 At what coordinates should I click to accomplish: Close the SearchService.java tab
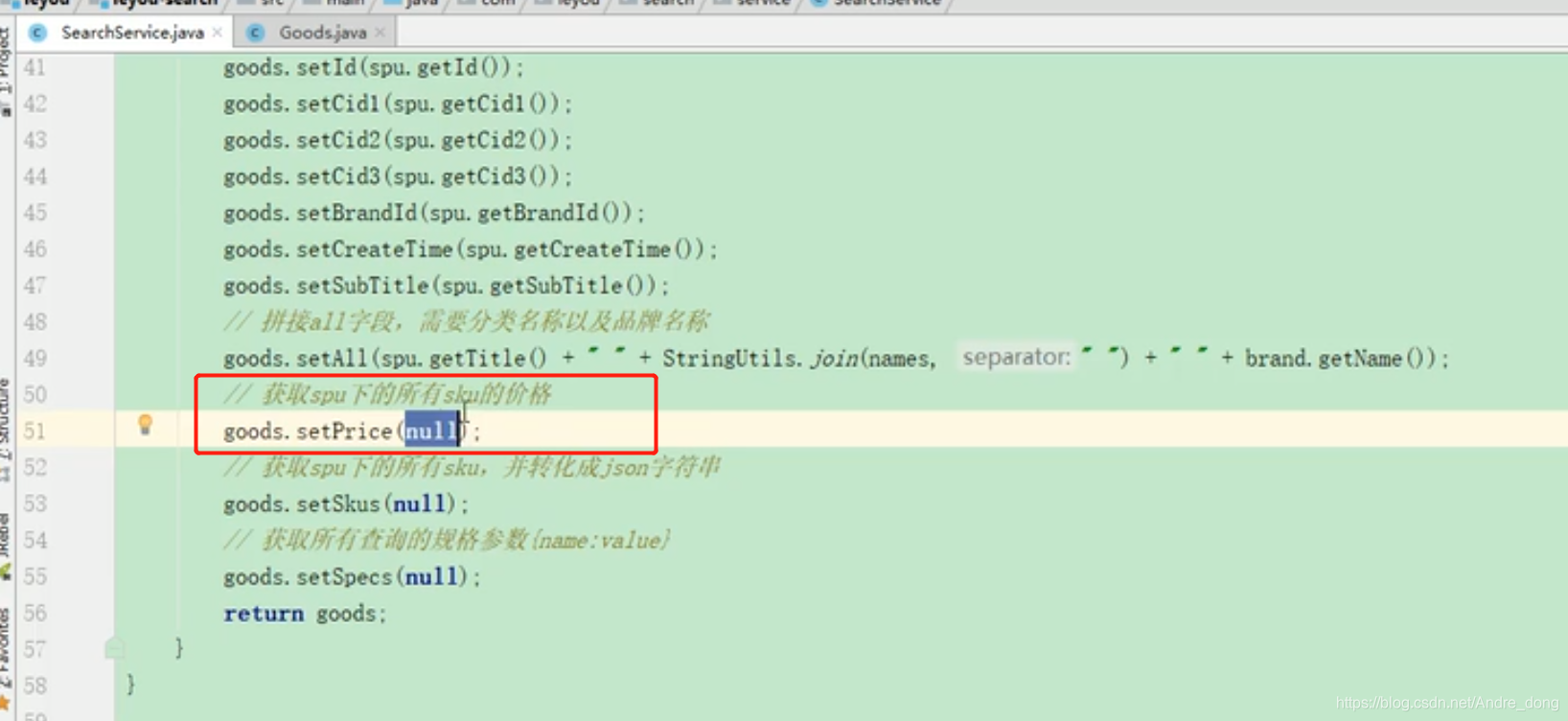pyautogui.click(x=218, y=33)
